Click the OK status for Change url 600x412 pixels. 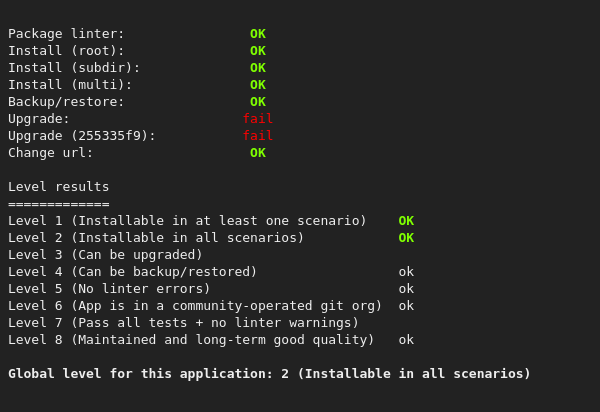click(257, 153)
